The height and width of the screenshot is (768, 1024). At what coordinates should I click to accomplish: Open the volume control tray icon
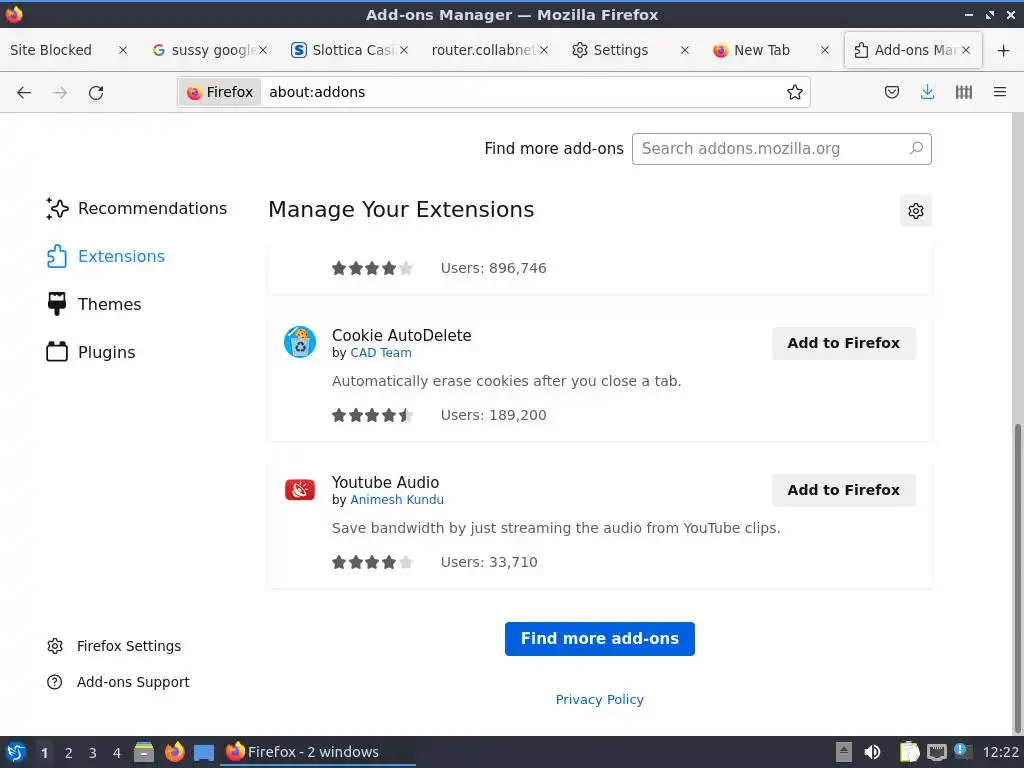click(x=872, y=752)
